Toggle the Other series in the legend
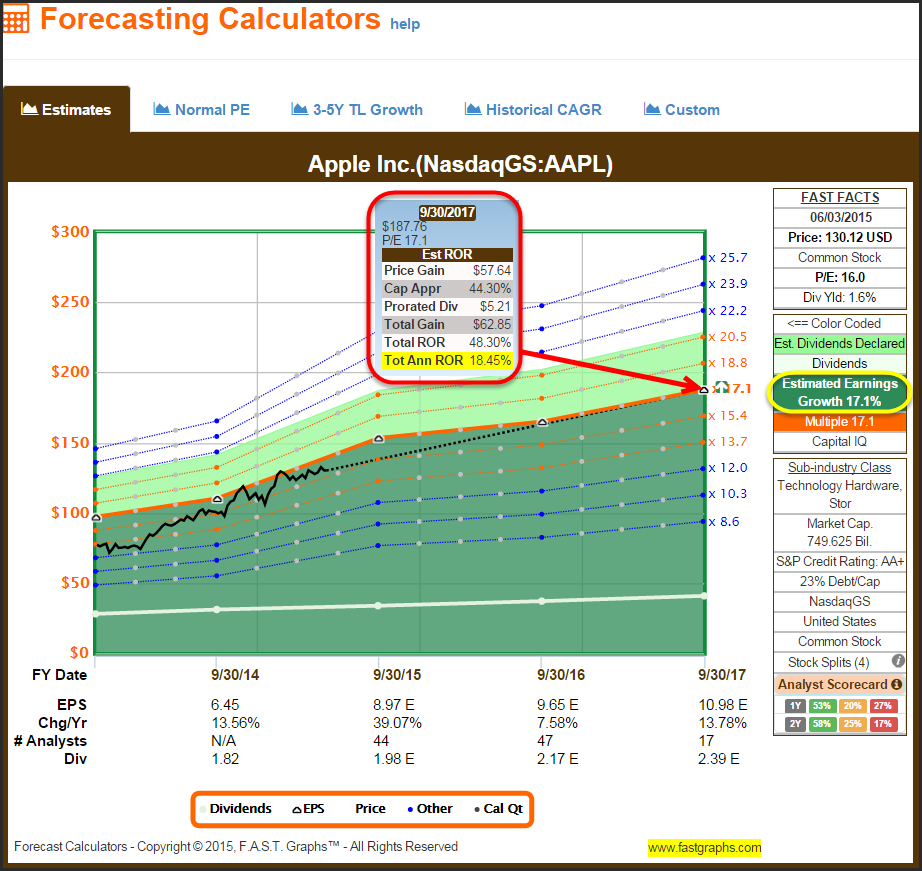This screenshot has width=922, height=871. pos(428,808)
